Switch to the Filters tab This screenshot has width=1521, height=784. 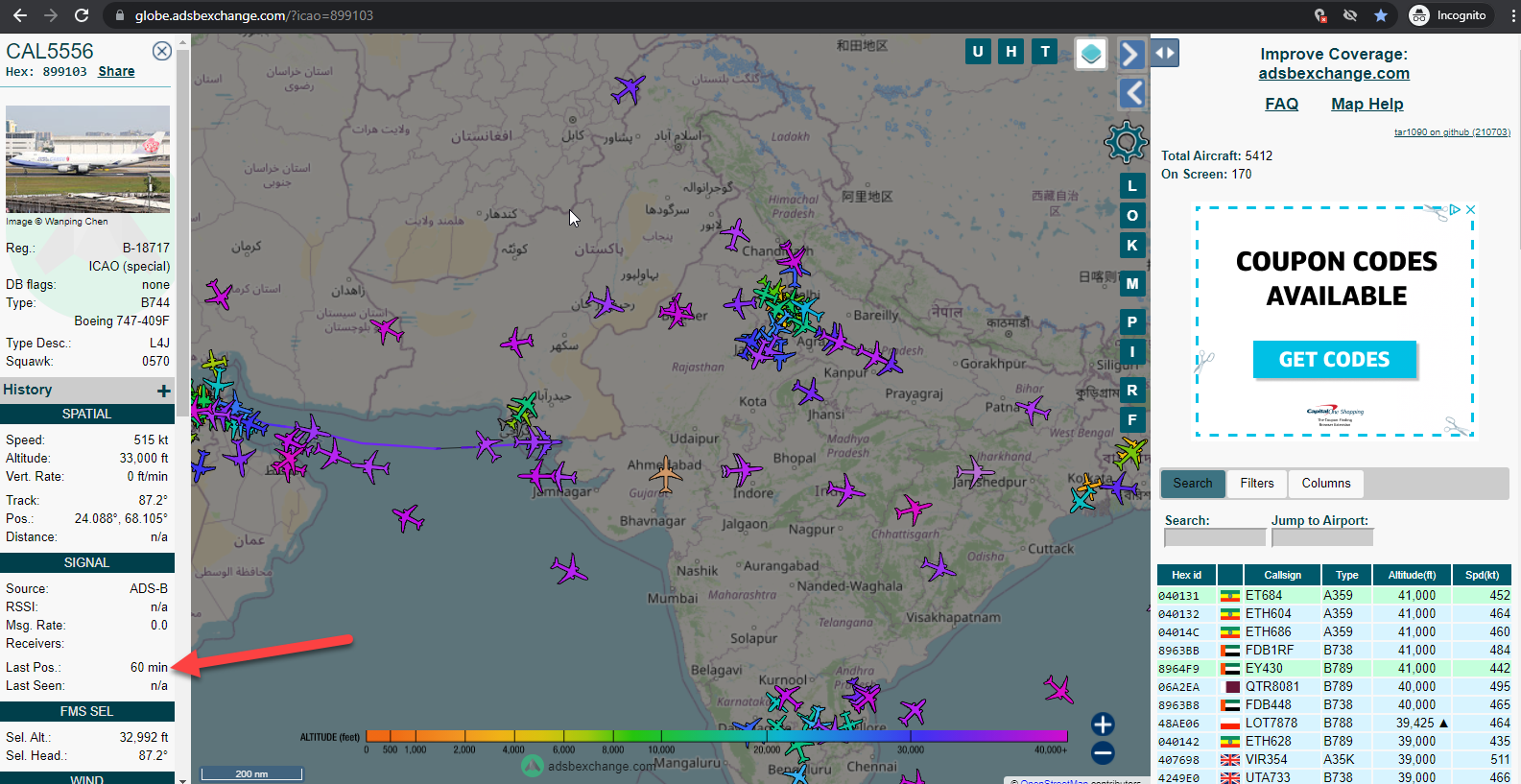1256,484
